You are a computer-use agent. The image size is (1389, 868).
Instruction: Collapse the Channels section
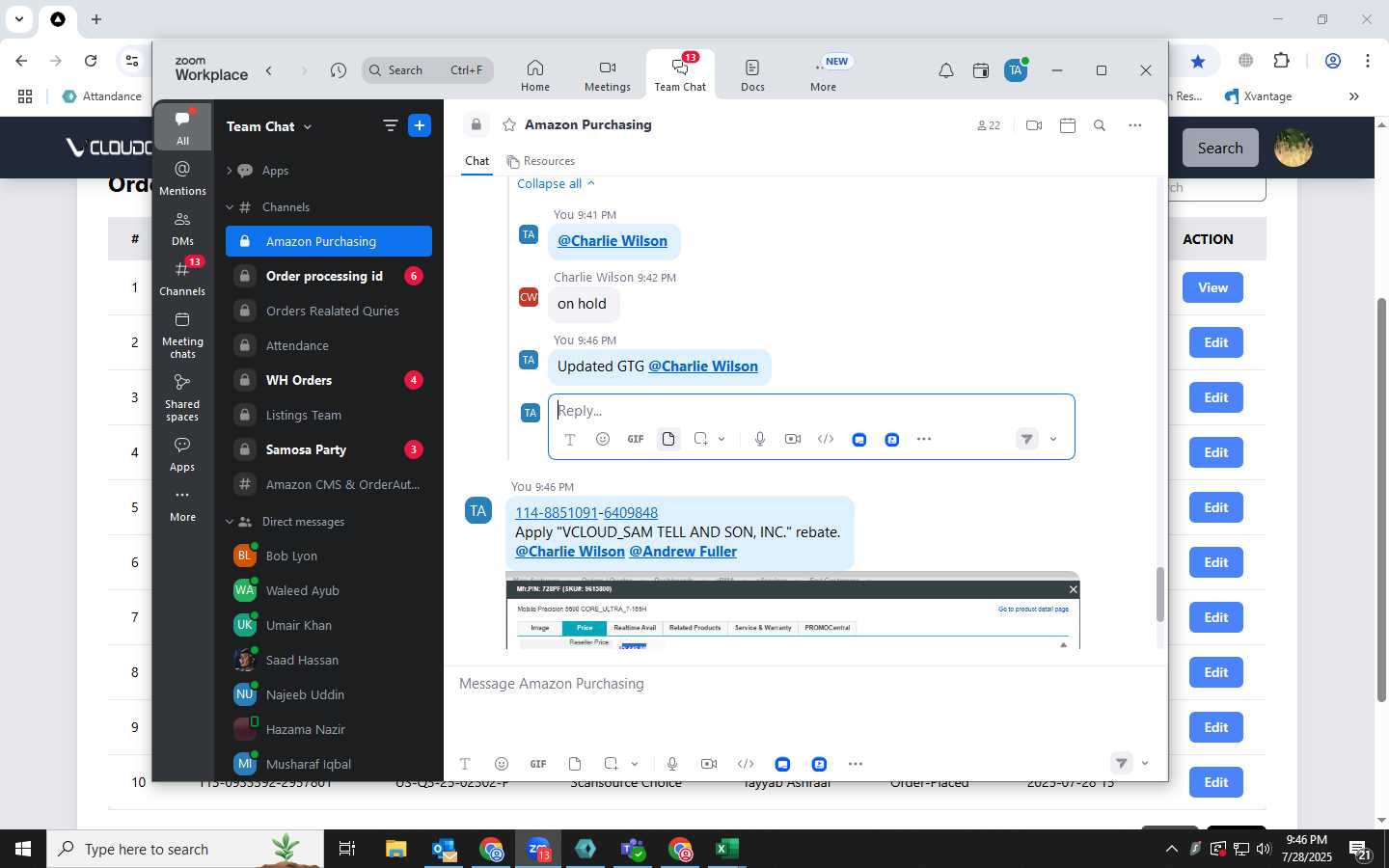click(230, 207)
